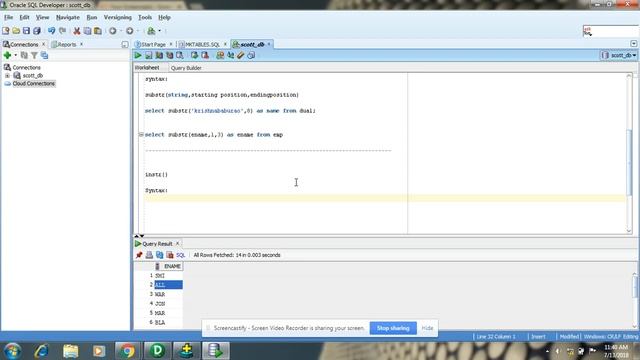Open the Versioning menu
Screen dimensions: 640x360
(x=118, y=18)
